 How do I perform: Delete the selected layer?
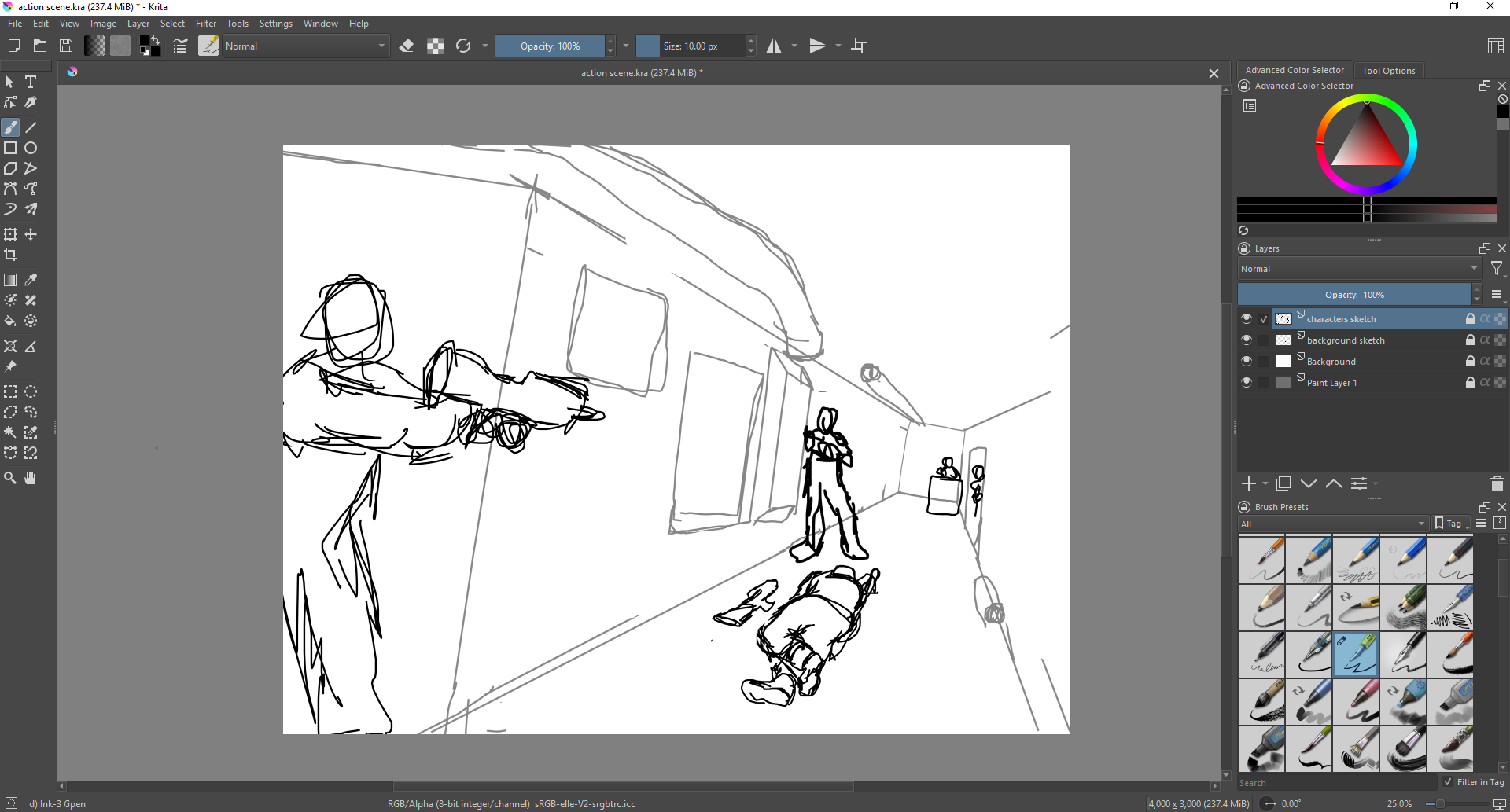[x=1497, y=483]
